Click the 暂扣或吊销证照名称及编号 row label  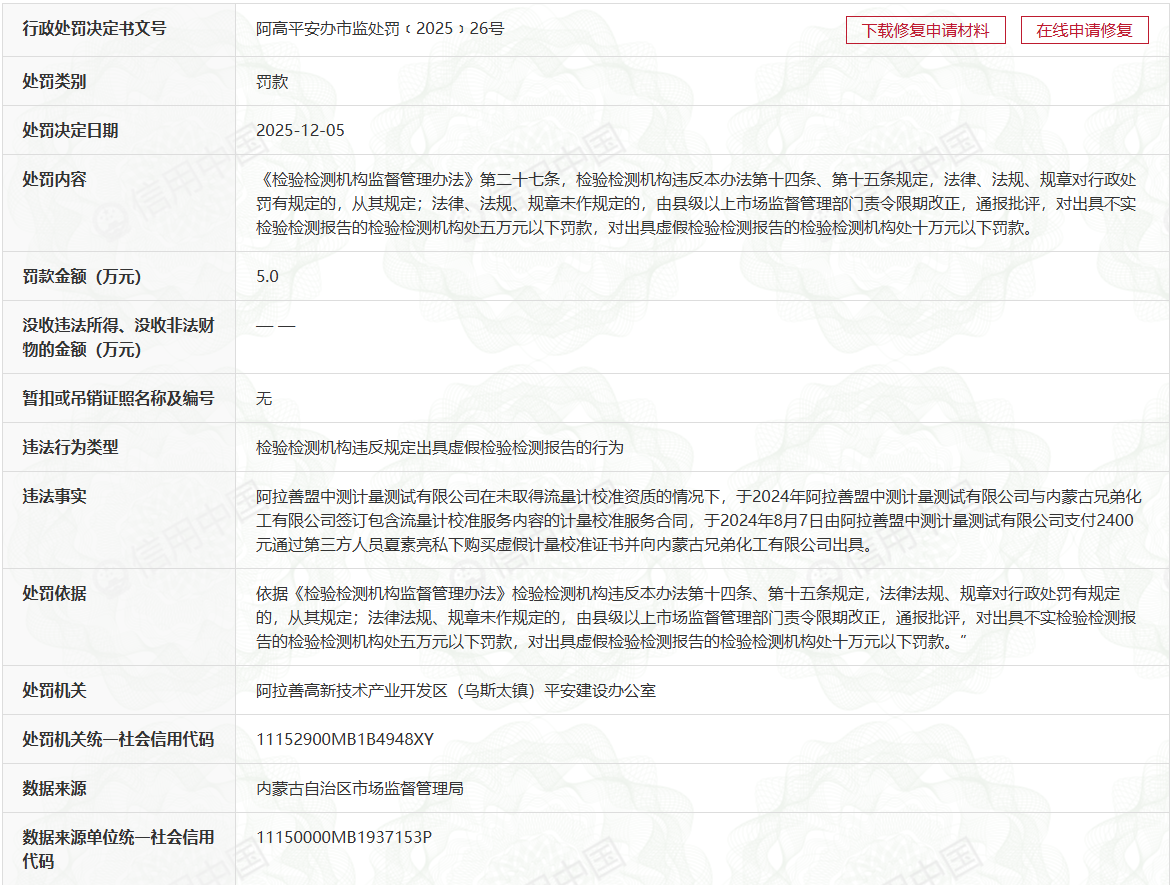point(118,399)
